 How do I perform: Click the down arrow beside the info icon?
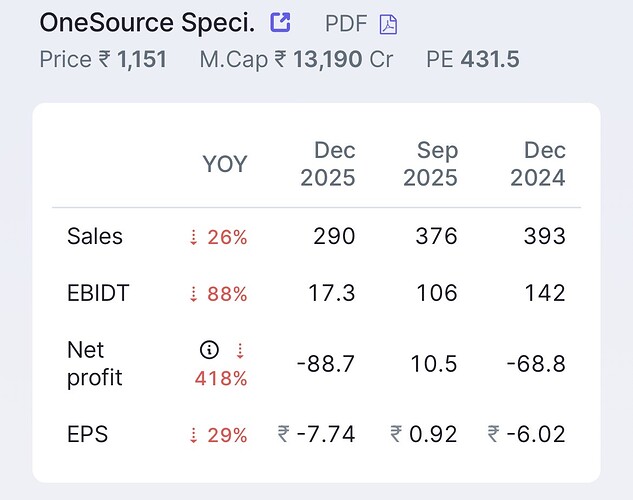pos(239,349)
